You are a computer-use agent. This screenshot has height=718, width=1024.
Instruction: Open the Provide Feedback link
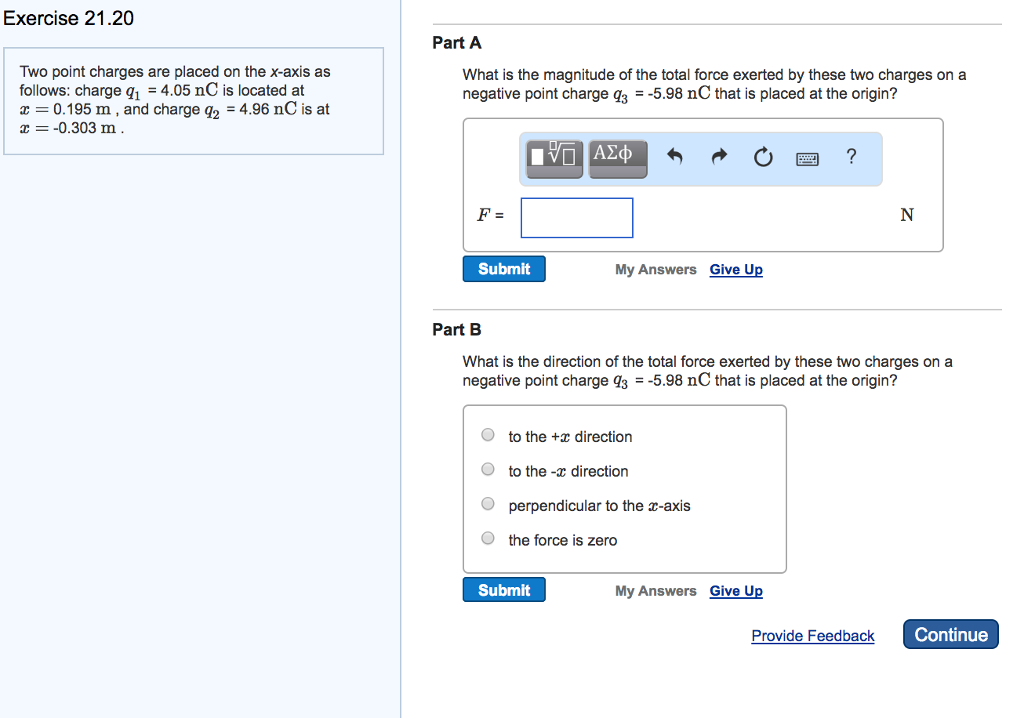pyautogui.click(x=812, y=636)
